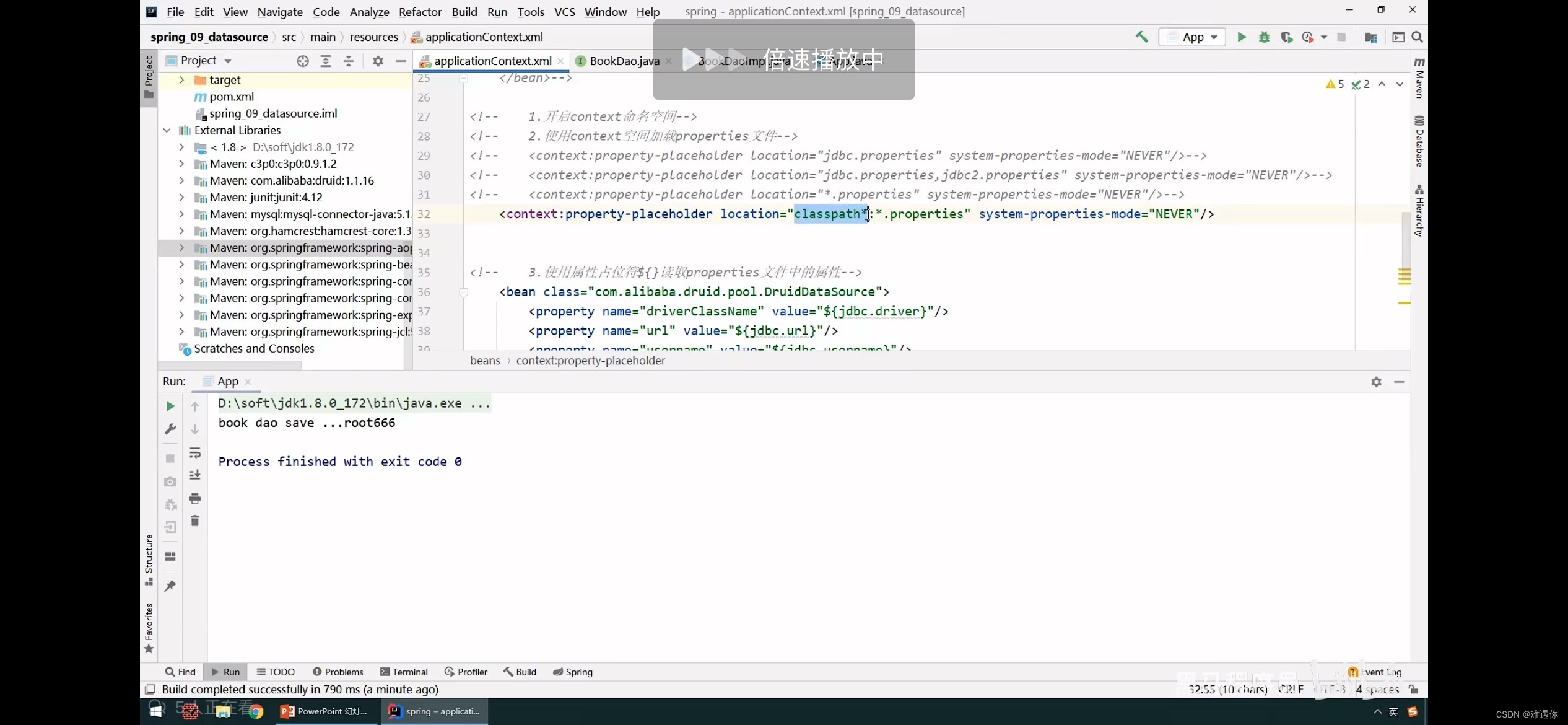The height and width of the screenshot is (725, 1568).
Task: Open the App run configuration dropdown
Action: tap(1192, 37)
